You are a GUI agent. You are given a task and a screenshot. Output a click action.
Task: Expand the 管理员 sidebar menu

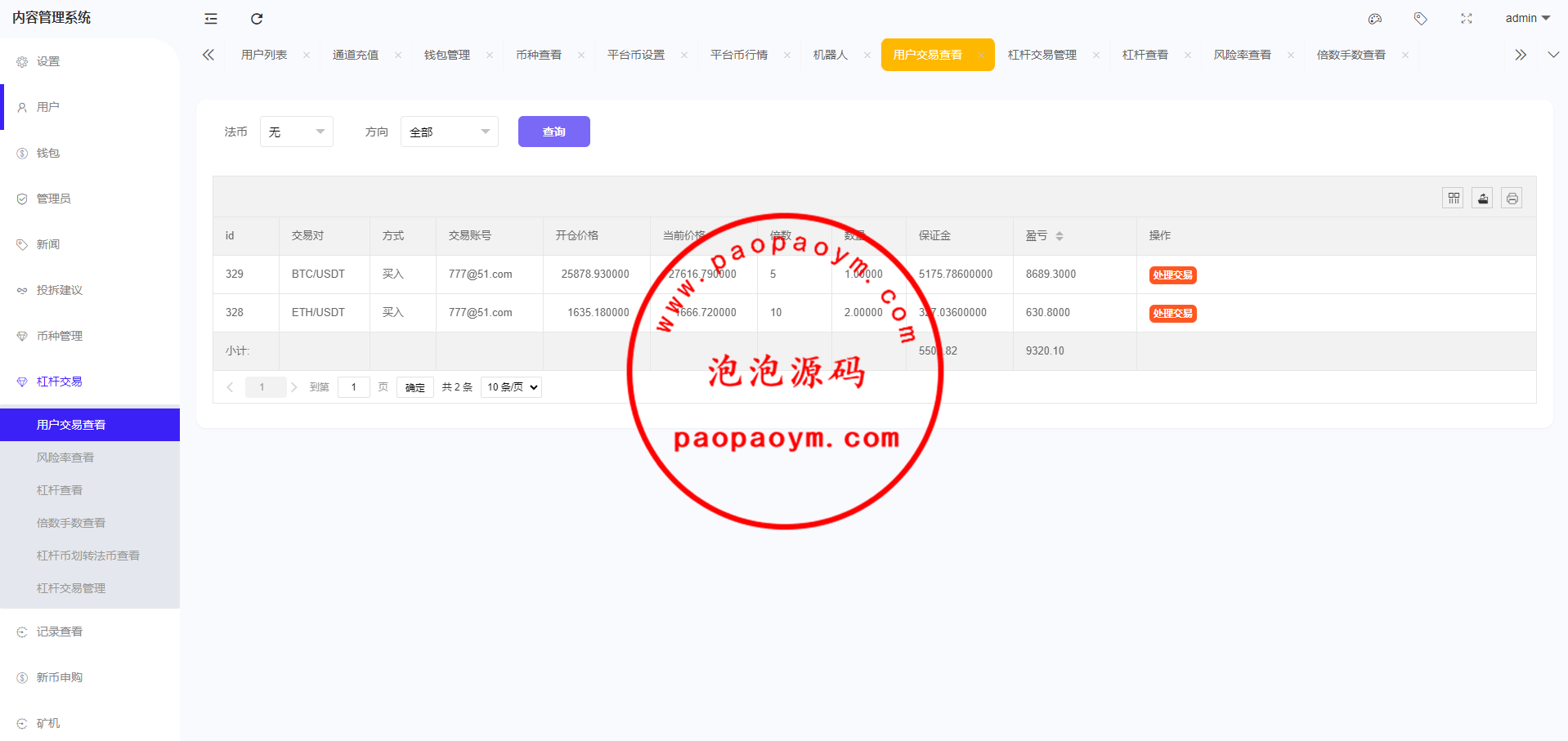[x=90, y=199]
